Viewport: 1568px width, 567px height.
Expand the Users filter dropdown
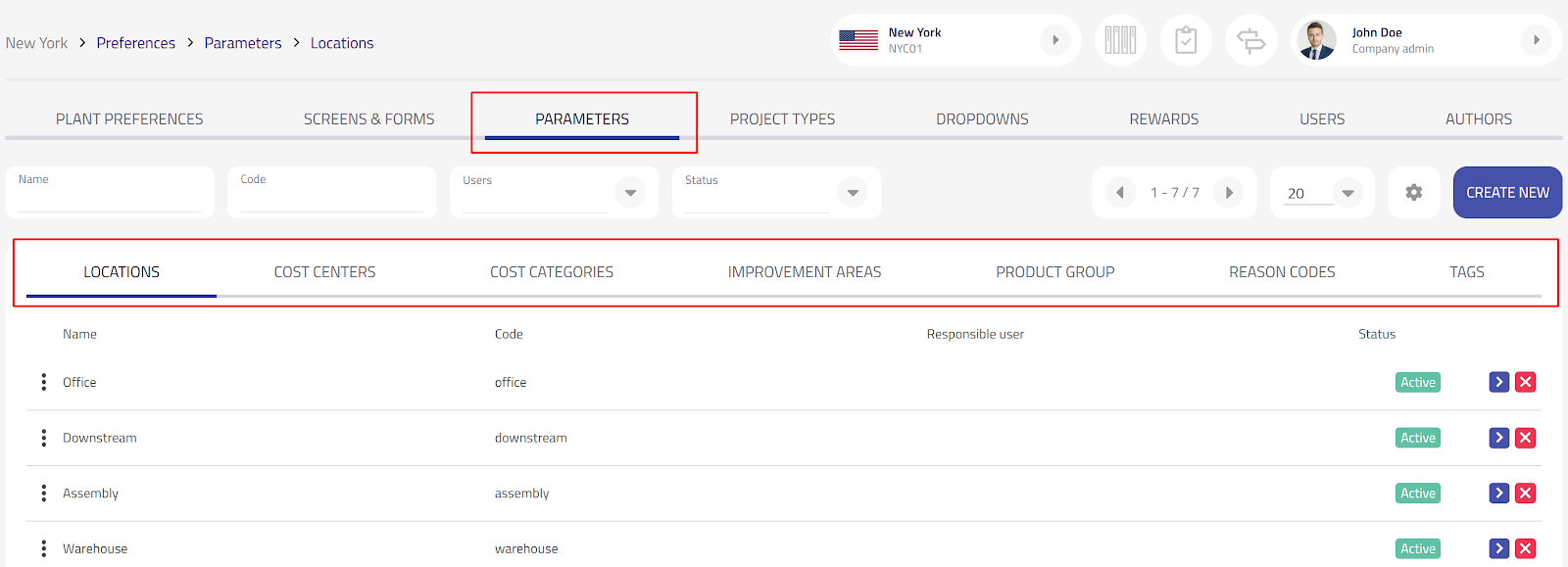630,193
